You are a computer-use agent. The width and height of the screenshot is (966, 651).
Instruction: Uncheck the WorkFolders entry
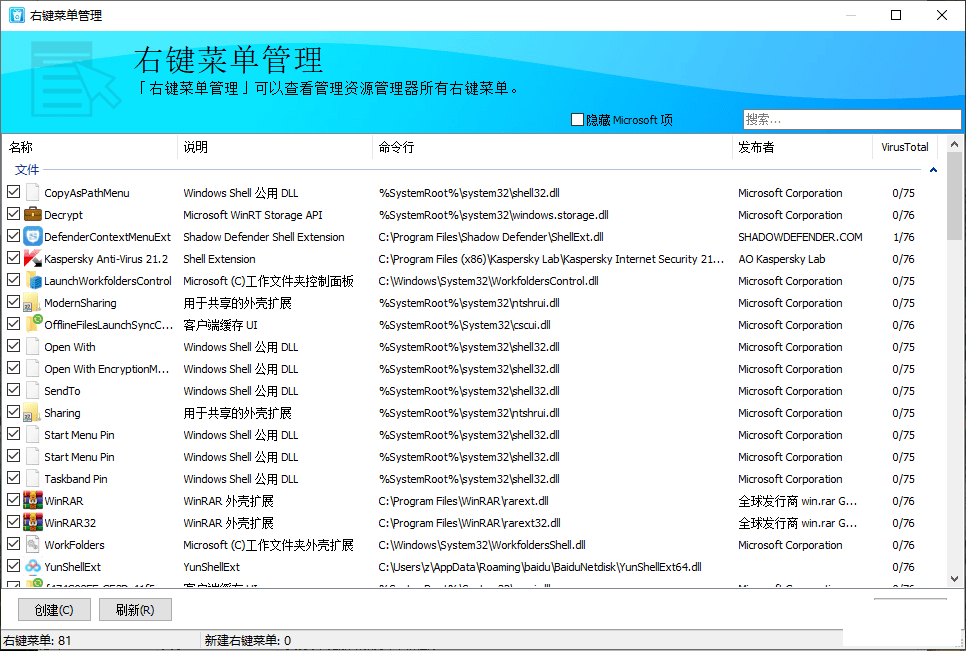click(x=14, y=544)
